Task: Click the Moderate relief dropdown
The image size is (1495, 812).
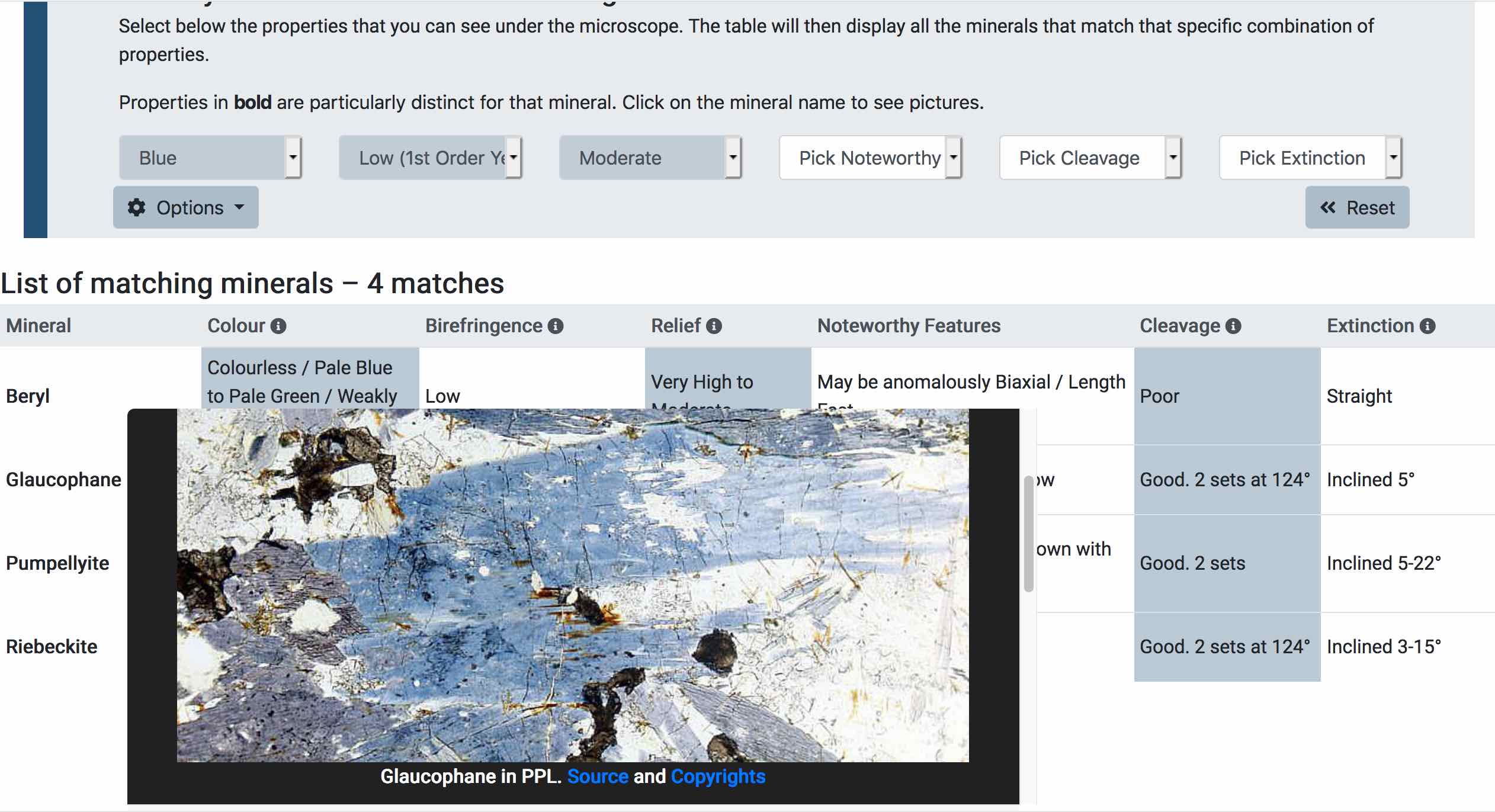Action: [x=649, y=157]
